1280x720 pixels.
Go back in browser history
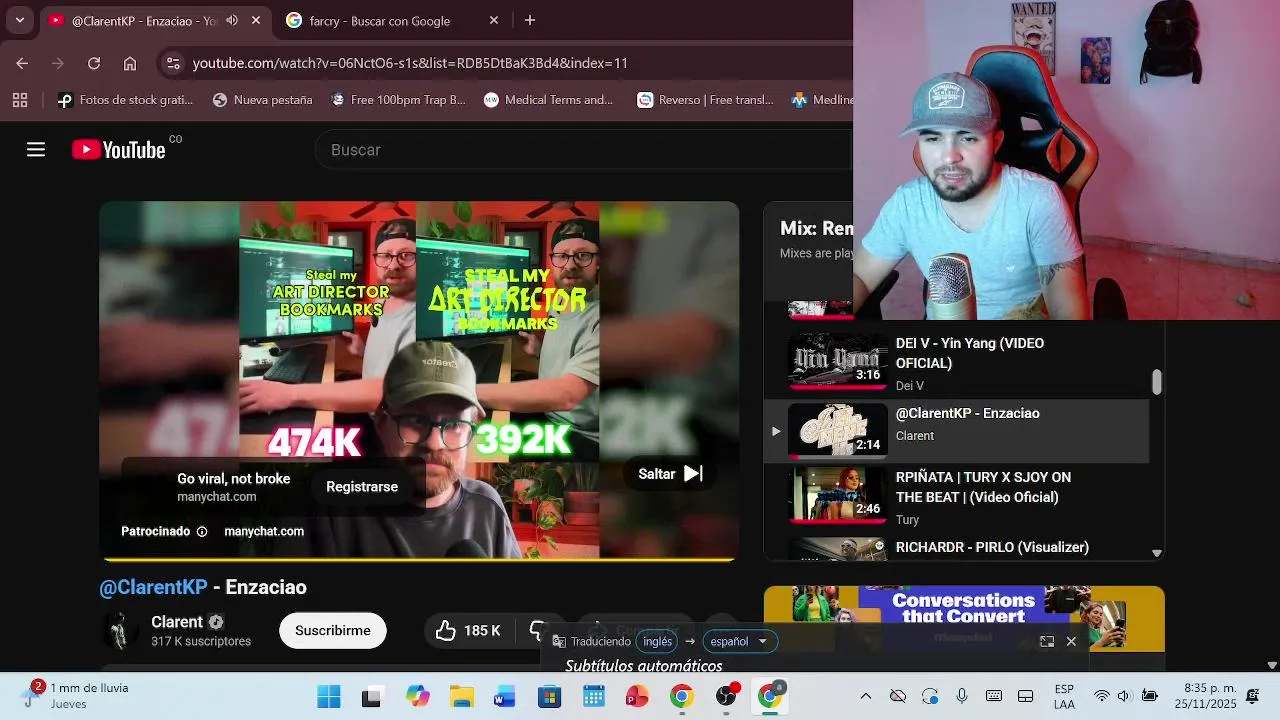tap(22, 63)
